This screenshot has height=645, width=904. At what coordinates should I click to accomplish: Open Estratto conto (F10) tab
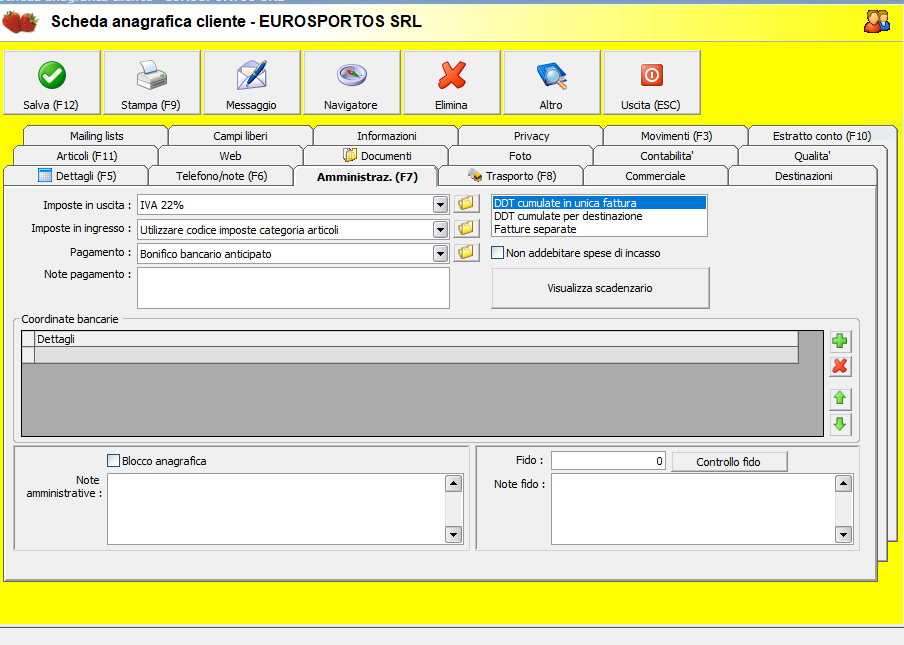(822, 136)
